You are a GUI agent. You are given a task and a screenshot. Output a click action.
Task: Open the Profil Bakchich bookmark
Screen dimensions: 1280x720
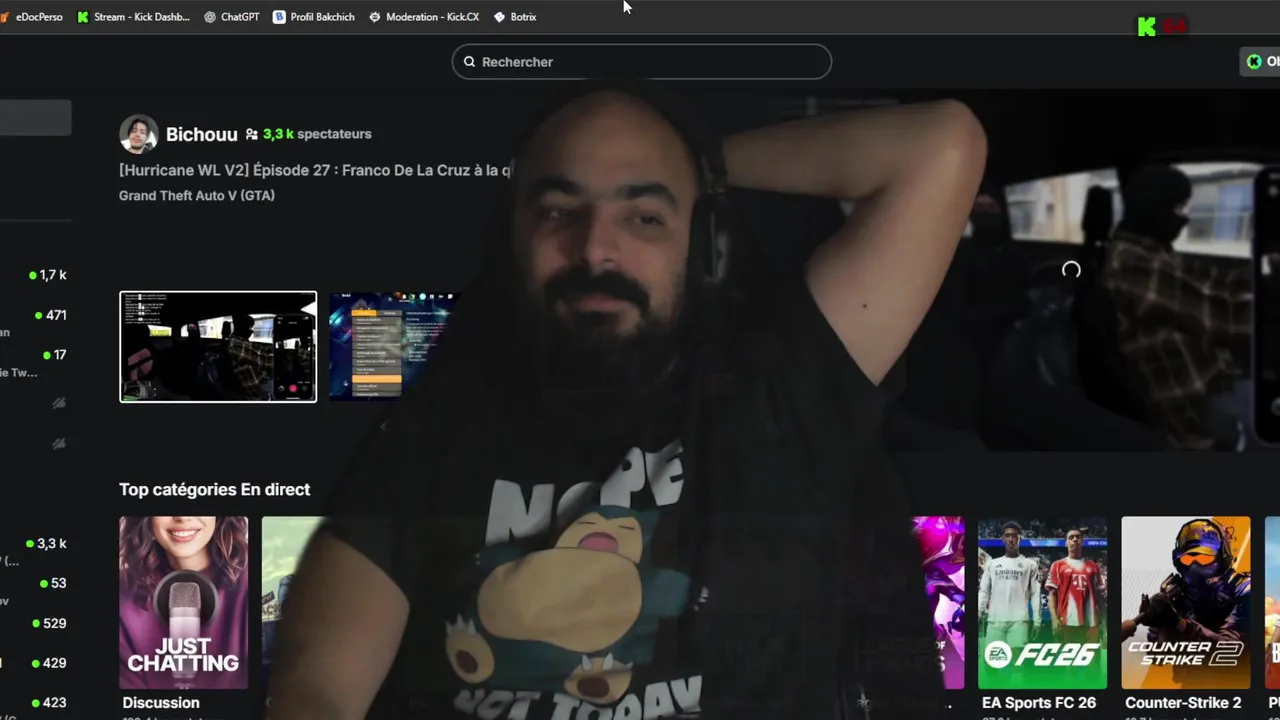[313, 17]
